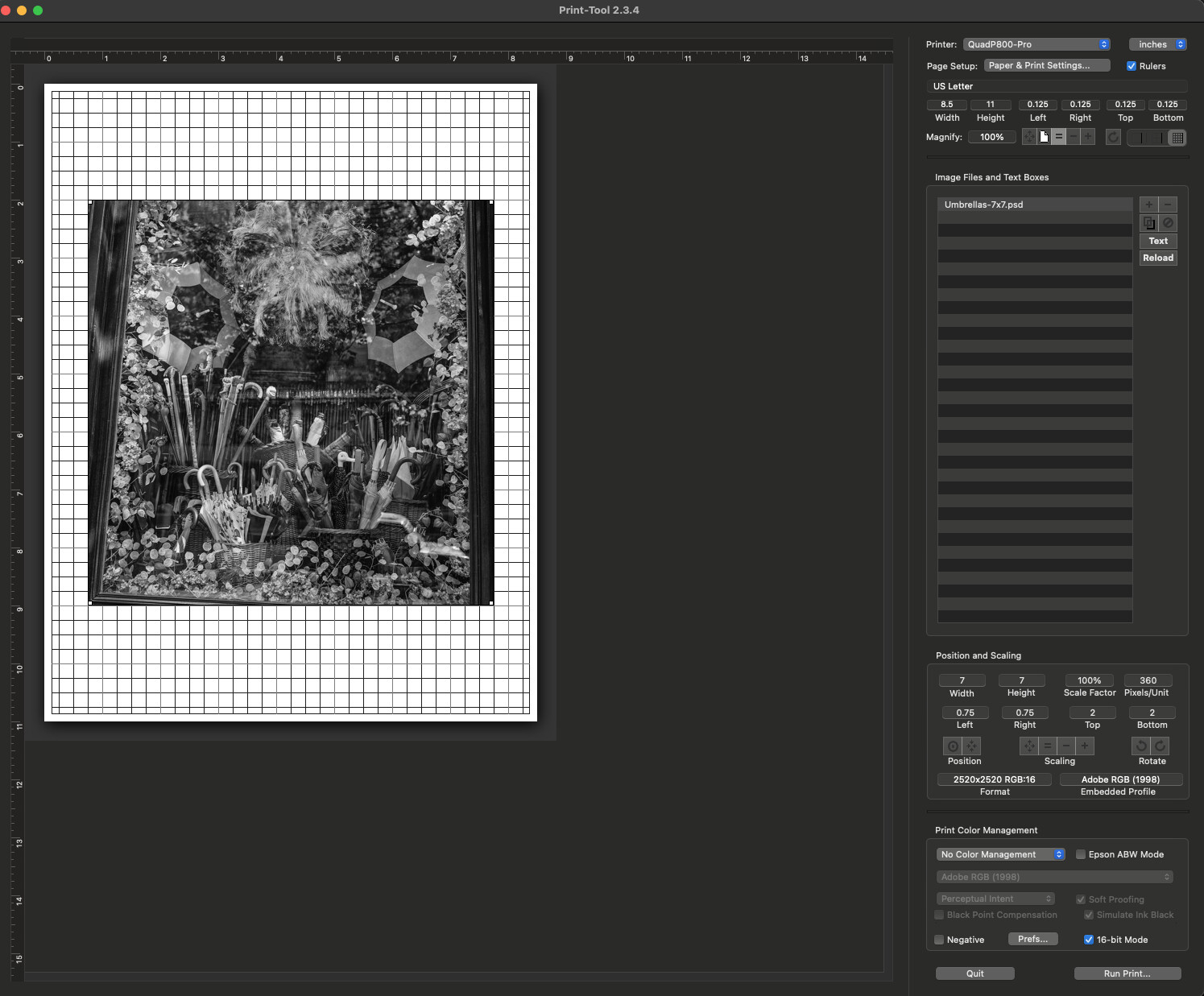The height and width of the screenshot is (996, 1204).
Task: Disable 16-bit Mode checkbox
Action: point(1089,940)
